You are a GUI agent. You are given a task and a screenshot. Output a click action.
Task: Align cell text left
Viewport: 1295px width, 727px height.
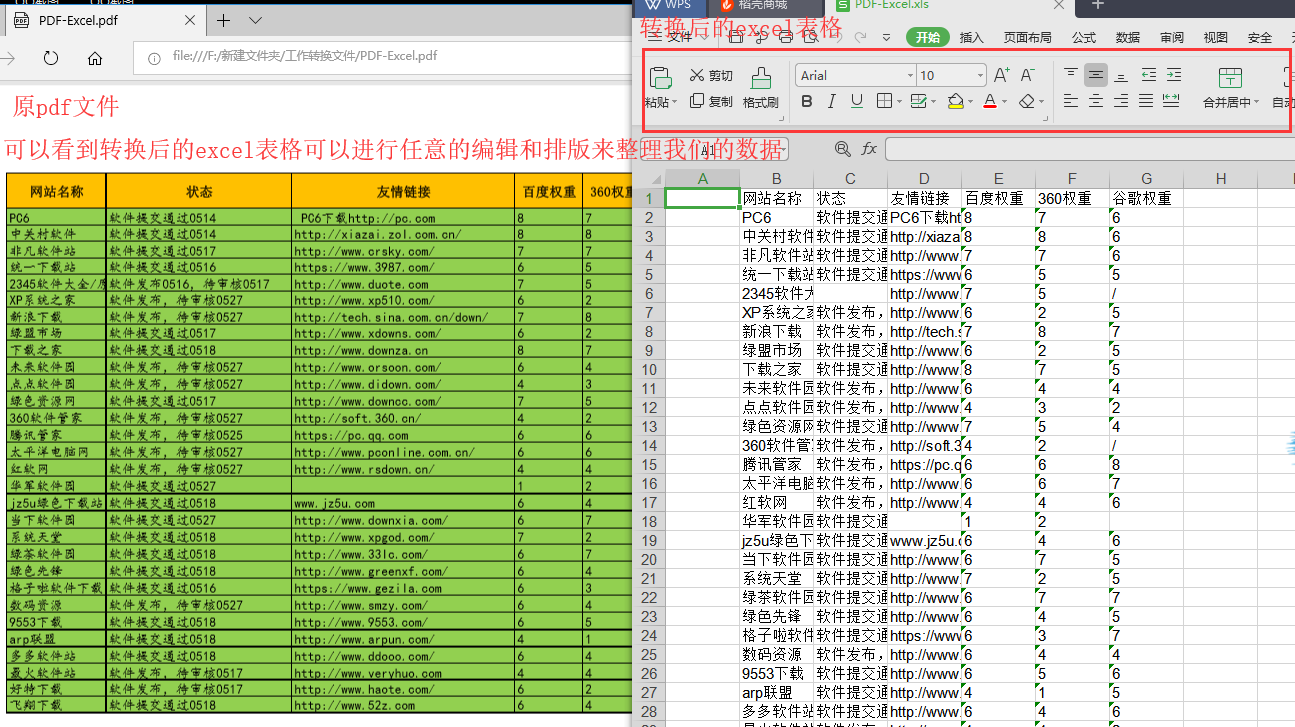pos(1071,101)
